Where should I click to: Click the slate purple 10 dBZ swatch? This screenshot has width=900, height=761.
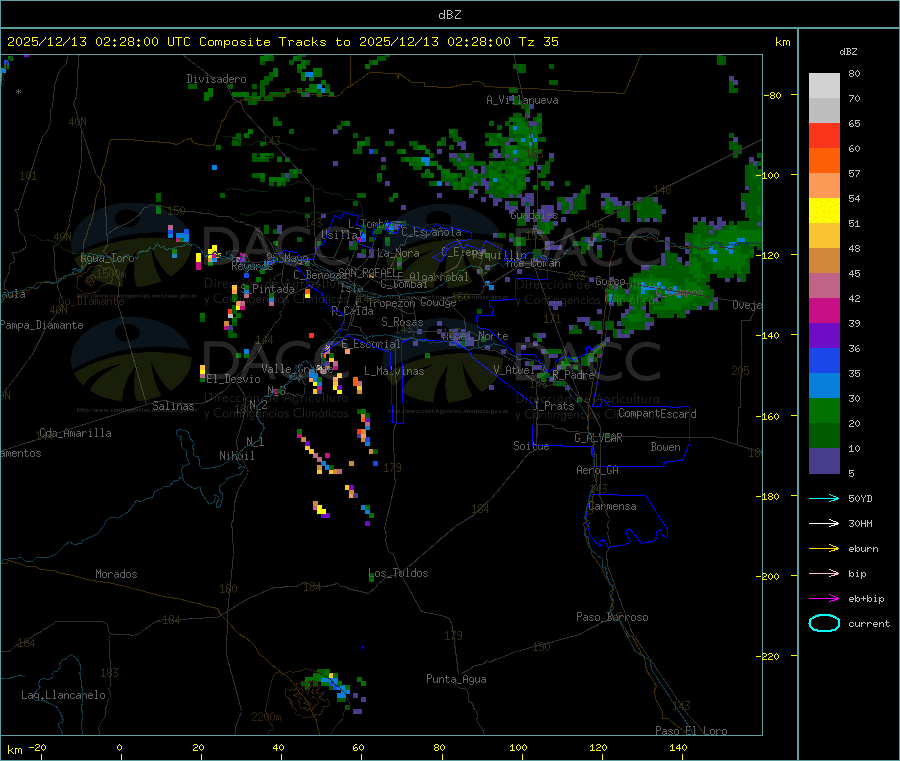824,461
